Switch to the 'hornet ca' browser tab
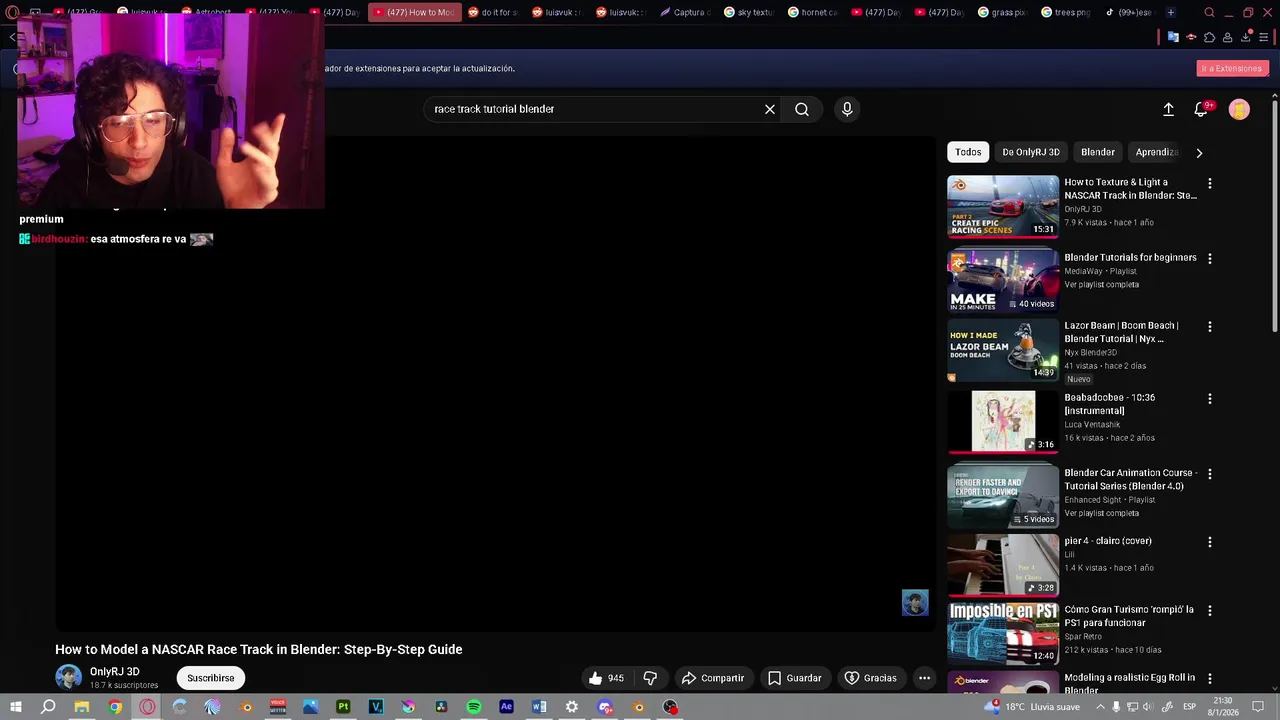 (x=813, y=12)
